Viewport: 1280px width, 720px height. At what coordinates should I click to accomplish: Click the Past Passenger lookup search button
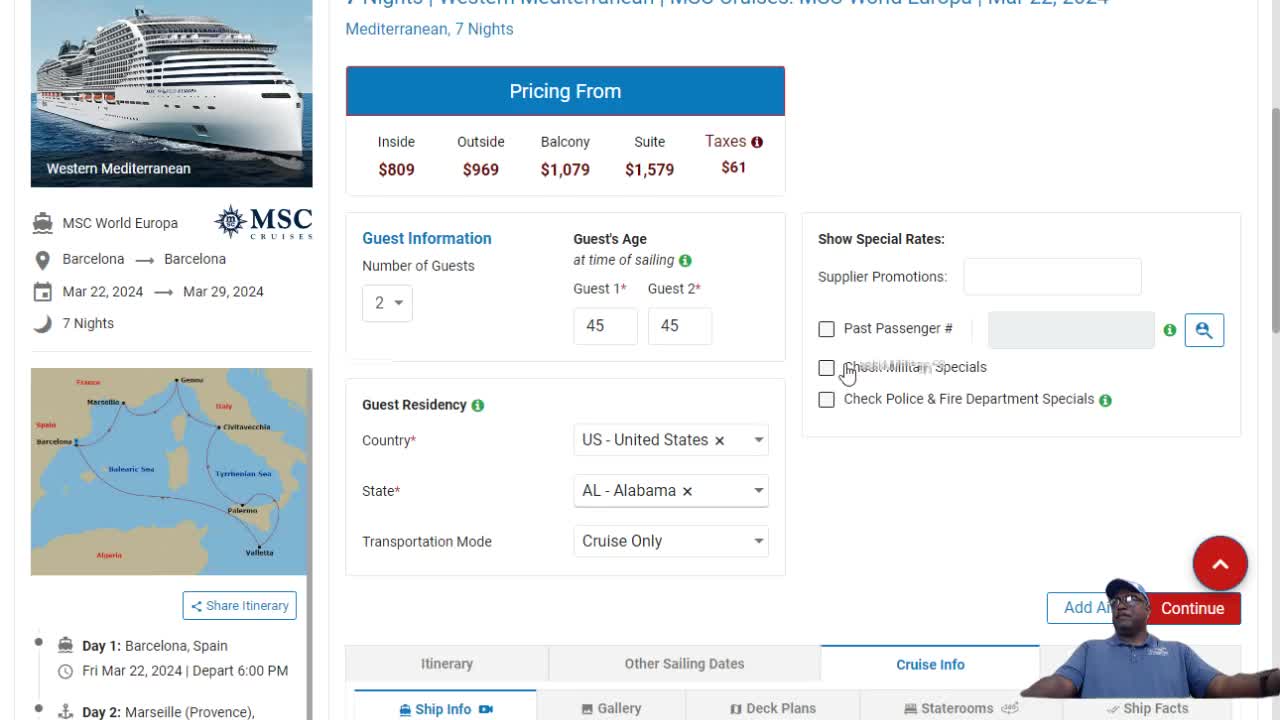pyautogui.click(x=1204, y=330)
